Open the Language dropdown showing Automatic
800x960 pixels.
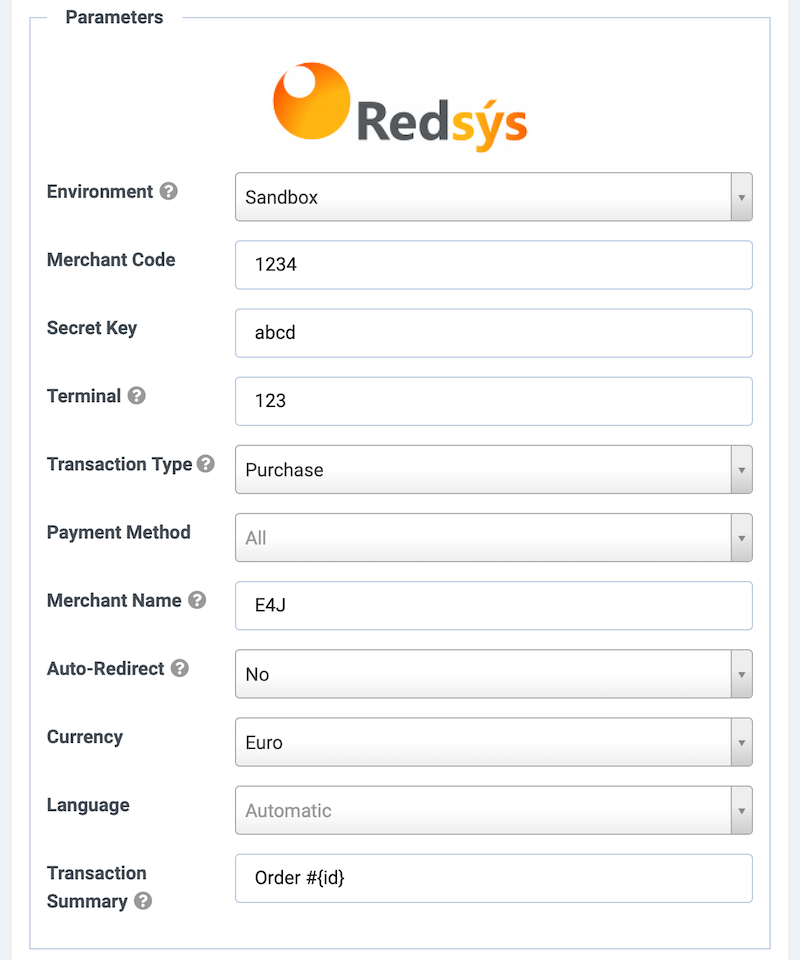tap(483, 810)
